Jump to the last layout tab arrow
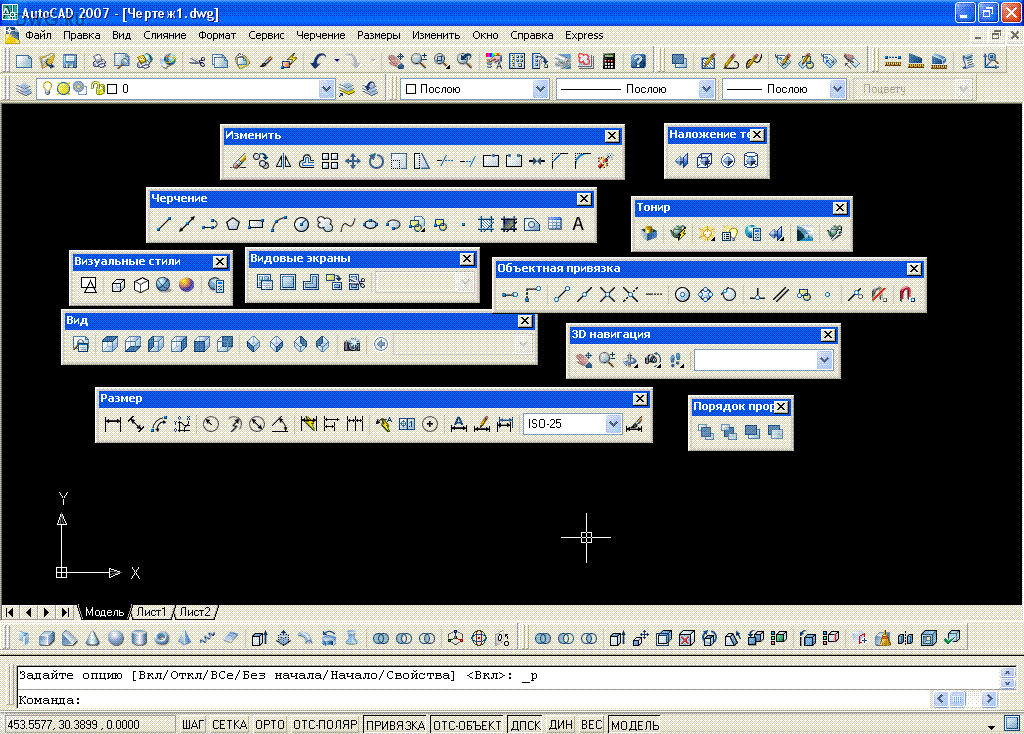This screenshot has width=1024, height=734. pos(65,613)
